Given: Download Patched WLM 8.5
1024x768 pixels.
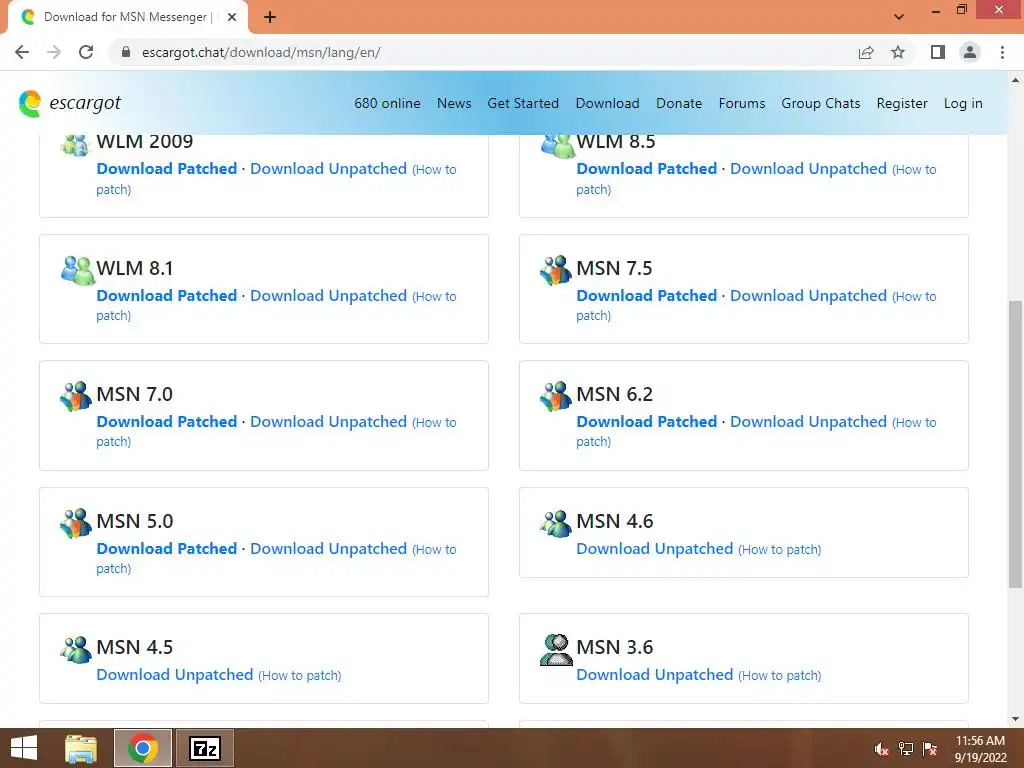Looking at the screenshot, I should tap(647, 168).
